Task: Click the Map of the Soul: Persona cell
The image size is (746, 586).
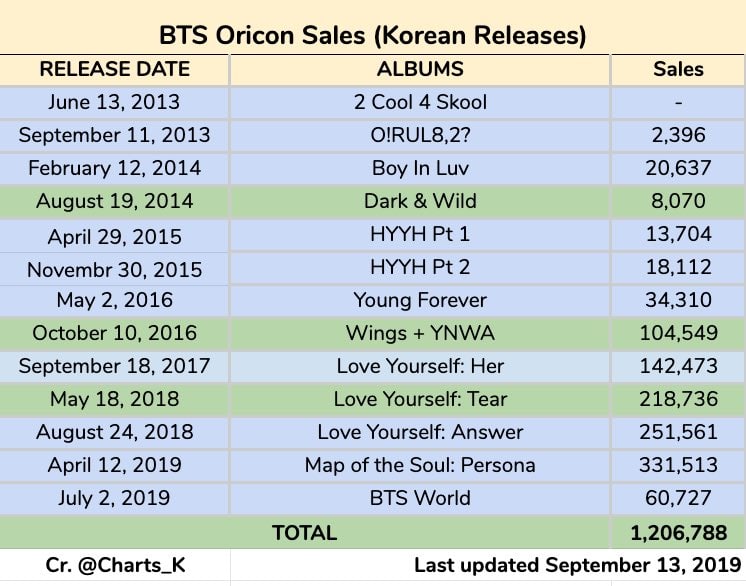Action: [420, 465]
